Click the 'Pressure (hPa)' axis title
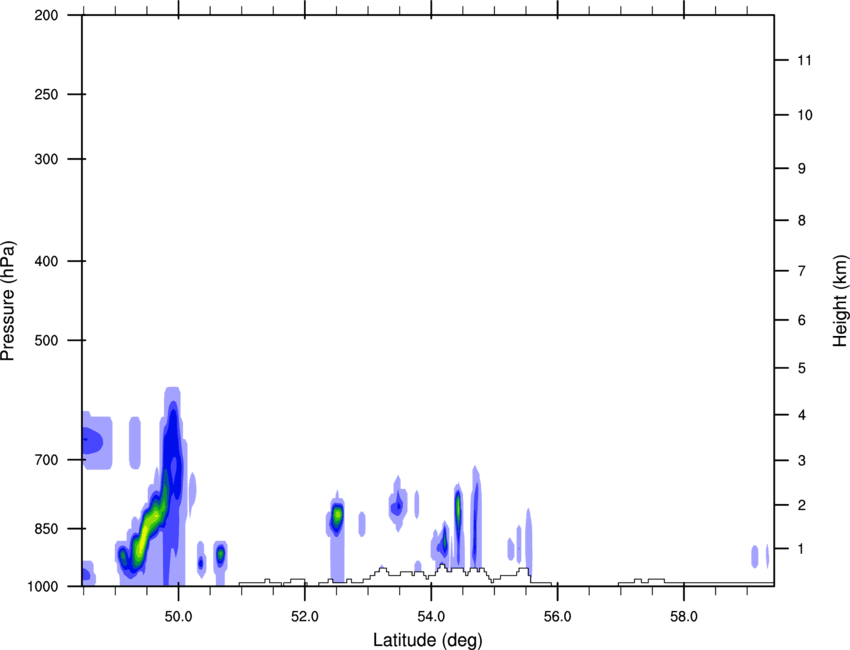The width and height of the screenshot is (850, 650). tap(8, 301)
